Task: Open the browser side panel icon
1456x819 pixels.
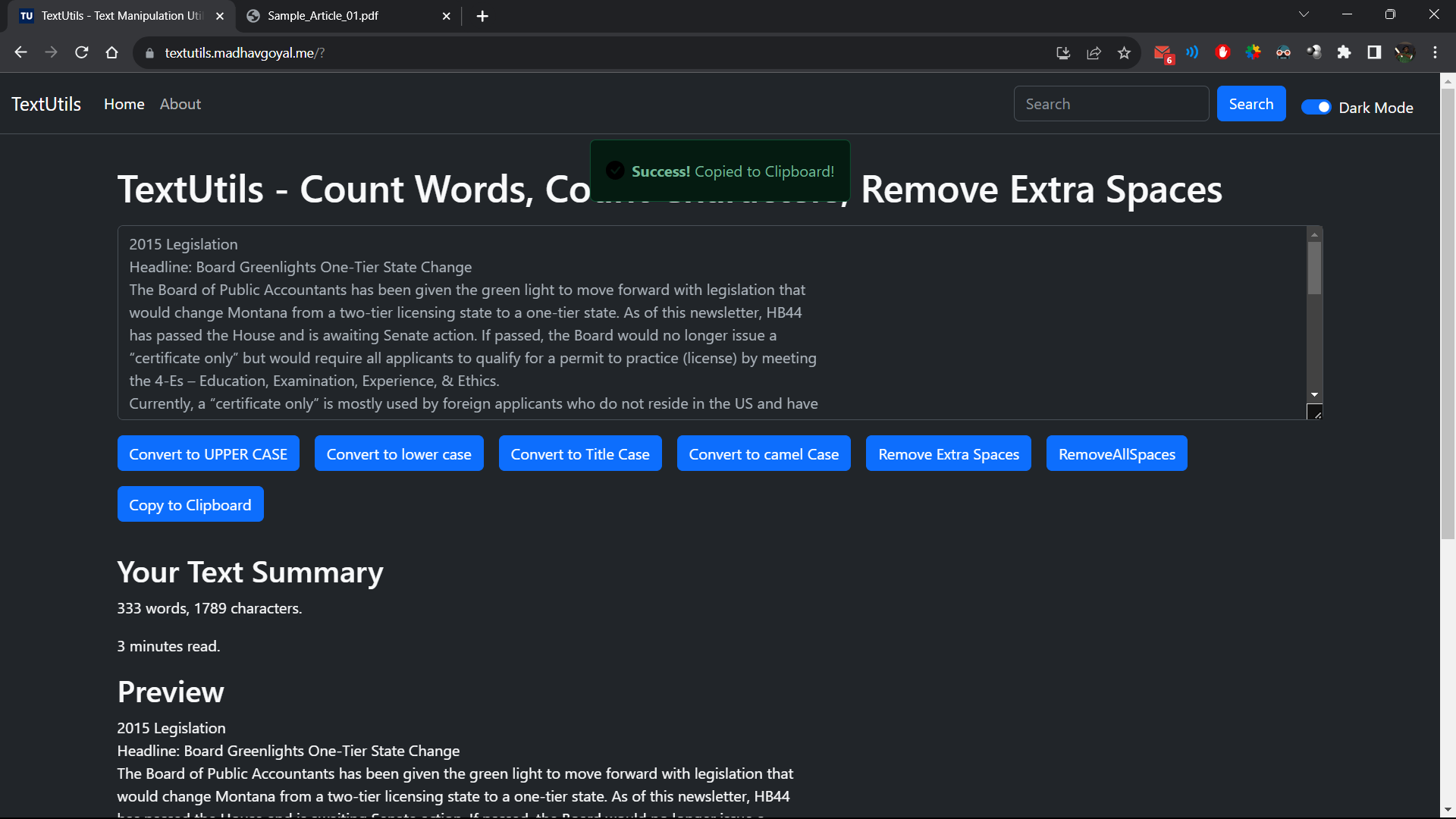Action: [1374, 52]
